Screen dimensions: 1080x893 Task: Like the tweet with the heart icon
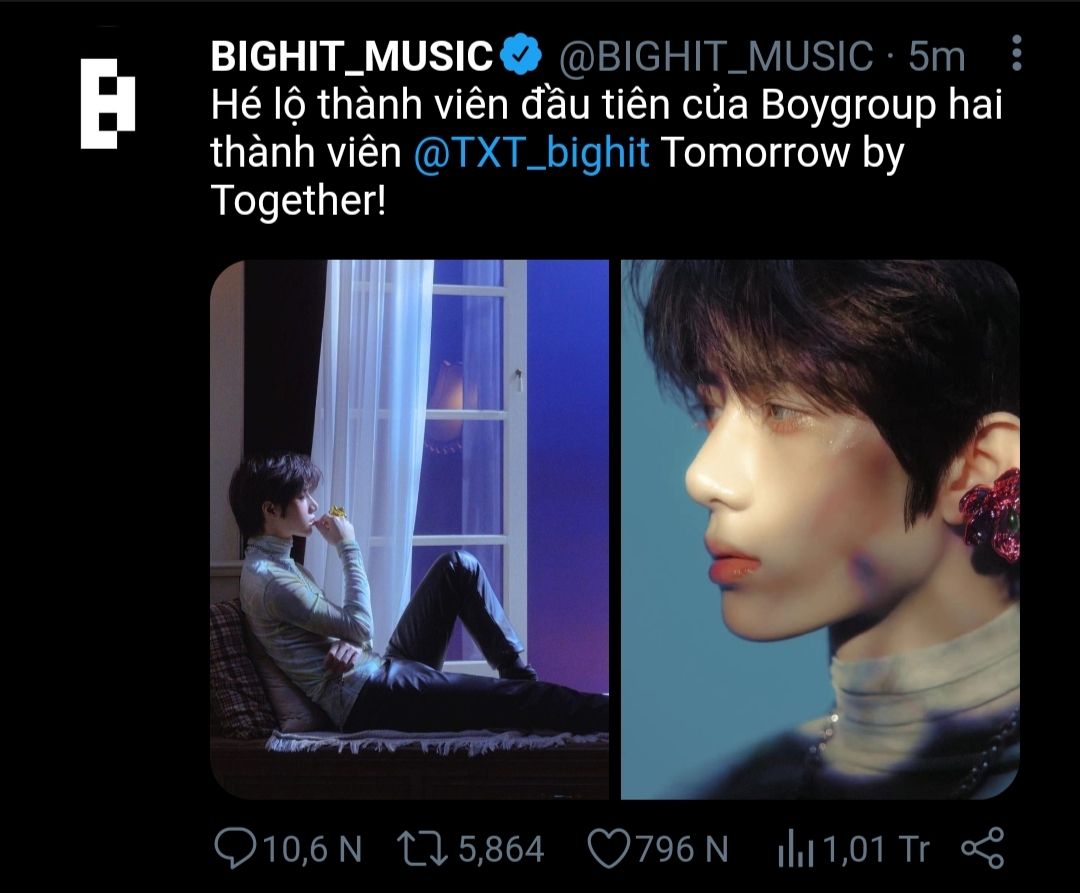(609, 848)
